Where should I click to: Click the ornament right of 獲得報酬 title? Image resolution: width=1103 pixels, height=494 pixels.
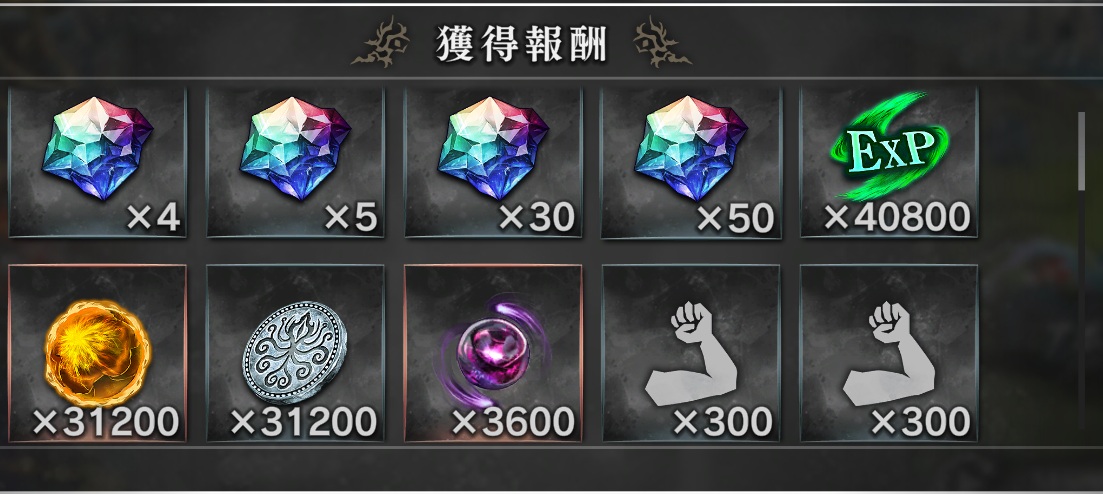[x=661, y=46]
